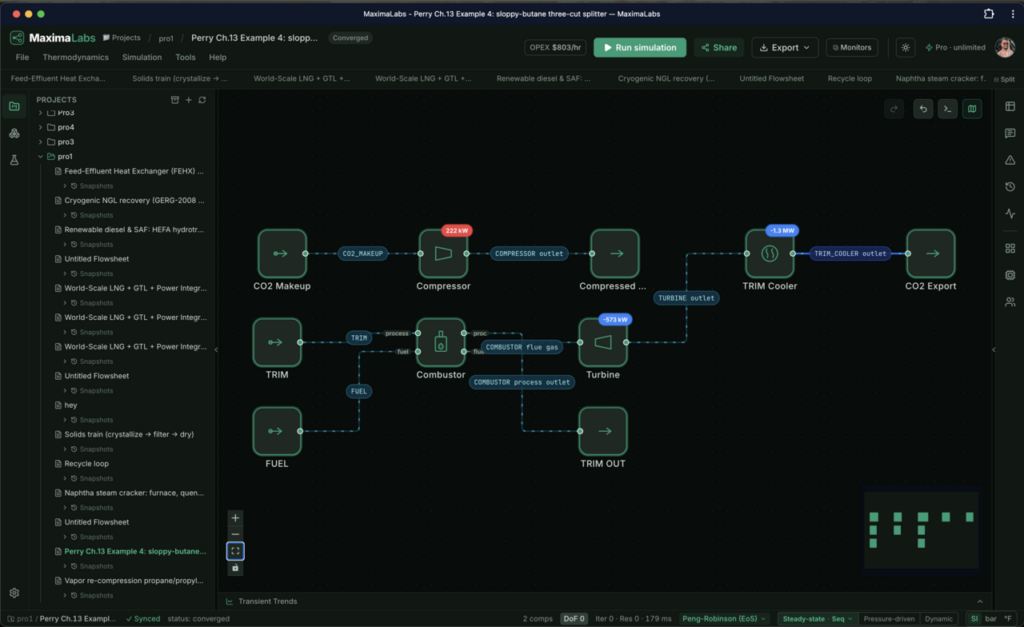This screenshot has width=1024, height=627.
Task: Switch to Dynamic mode in status bar
Action: coord(938,619)
